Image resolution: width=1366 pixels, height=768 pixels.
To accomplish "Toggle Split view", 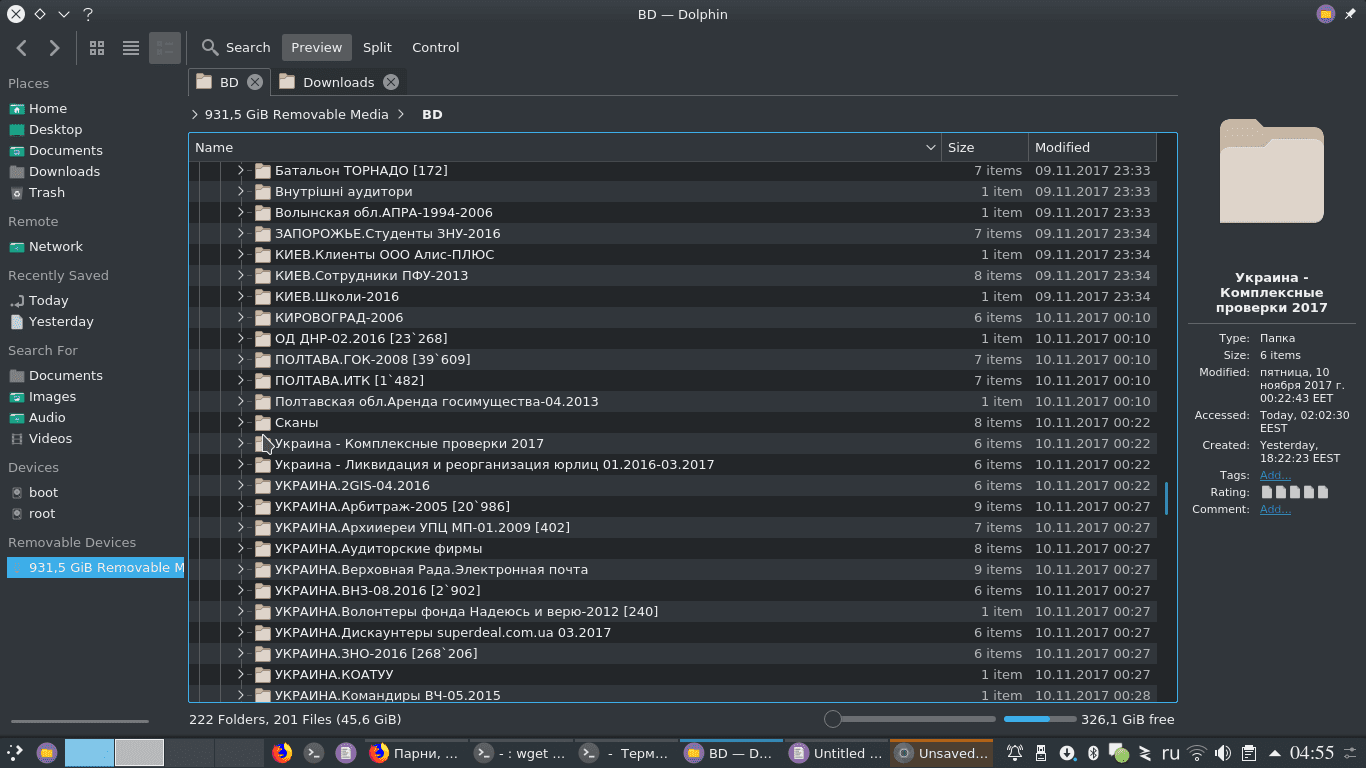I will pos(377,47).
